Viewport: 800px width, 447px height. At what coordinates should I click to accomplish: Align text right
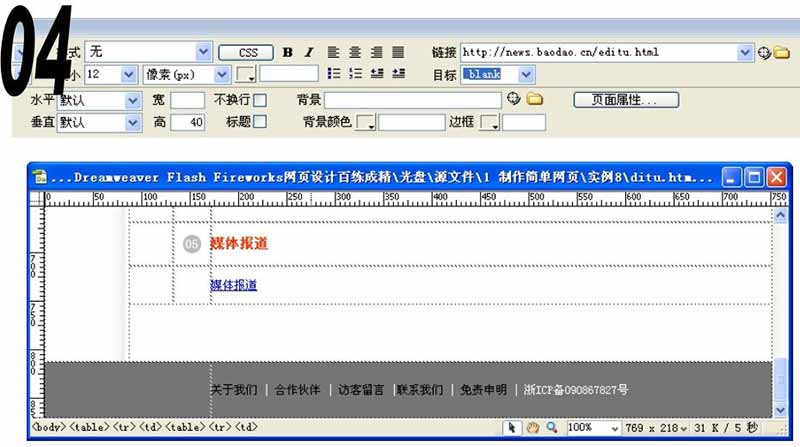(x=377, y=52)
